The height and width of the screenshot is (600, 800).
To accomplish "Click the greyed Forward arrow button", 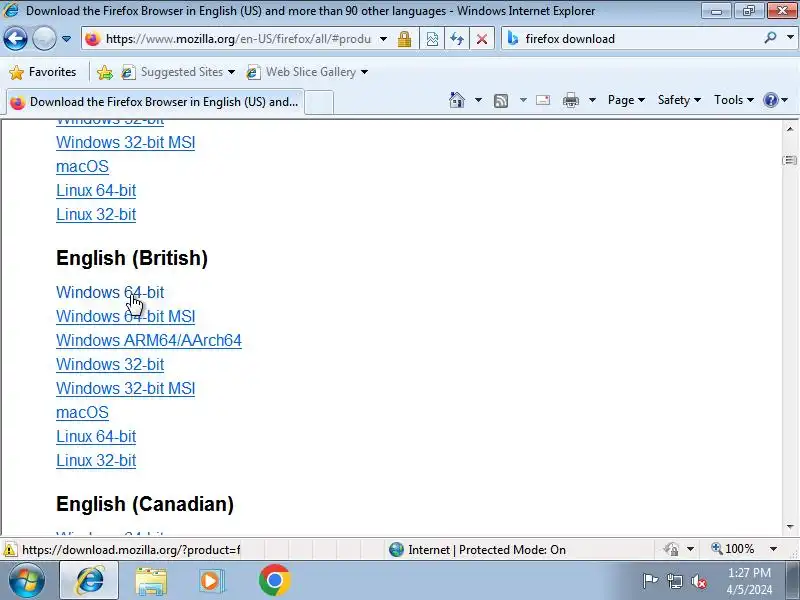I will (44, 39).
